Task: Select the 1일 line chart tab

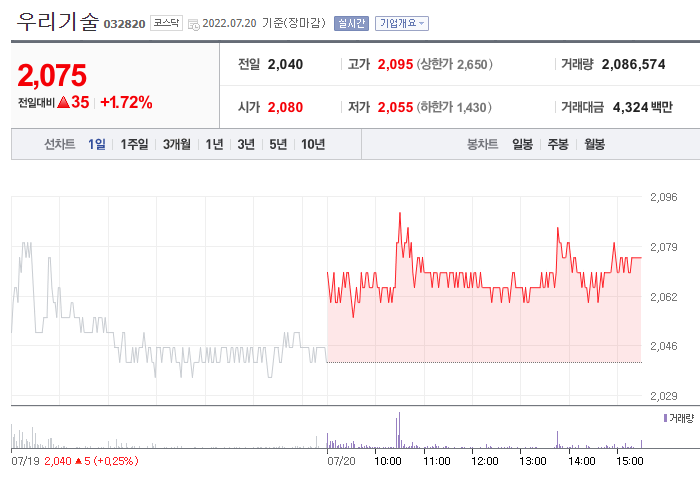Action: pyautogui.click(x=96, y=144)
